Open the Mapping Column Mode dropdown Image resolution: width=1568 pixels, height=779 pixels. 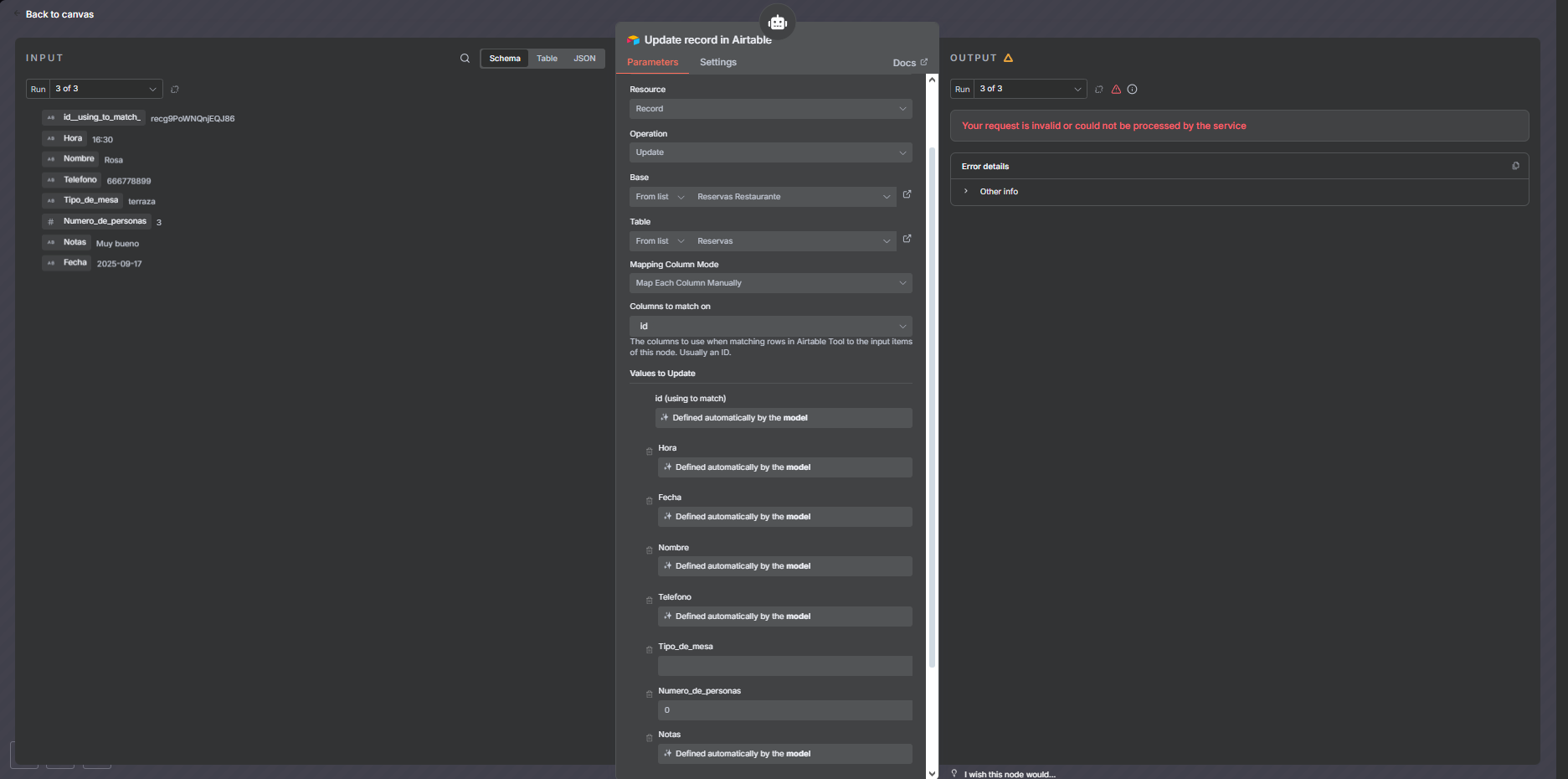[770, 283]
